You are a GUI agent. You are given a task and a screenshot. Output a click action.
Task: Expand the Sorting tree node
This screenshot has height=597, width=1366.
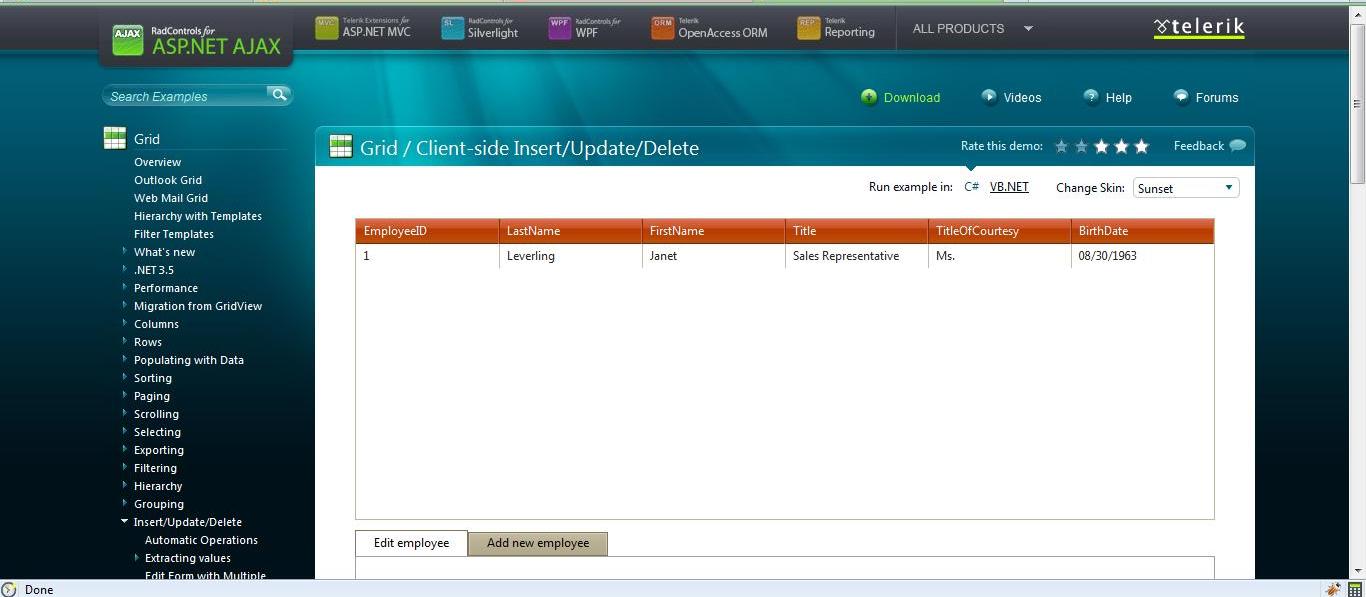(125, 377)
